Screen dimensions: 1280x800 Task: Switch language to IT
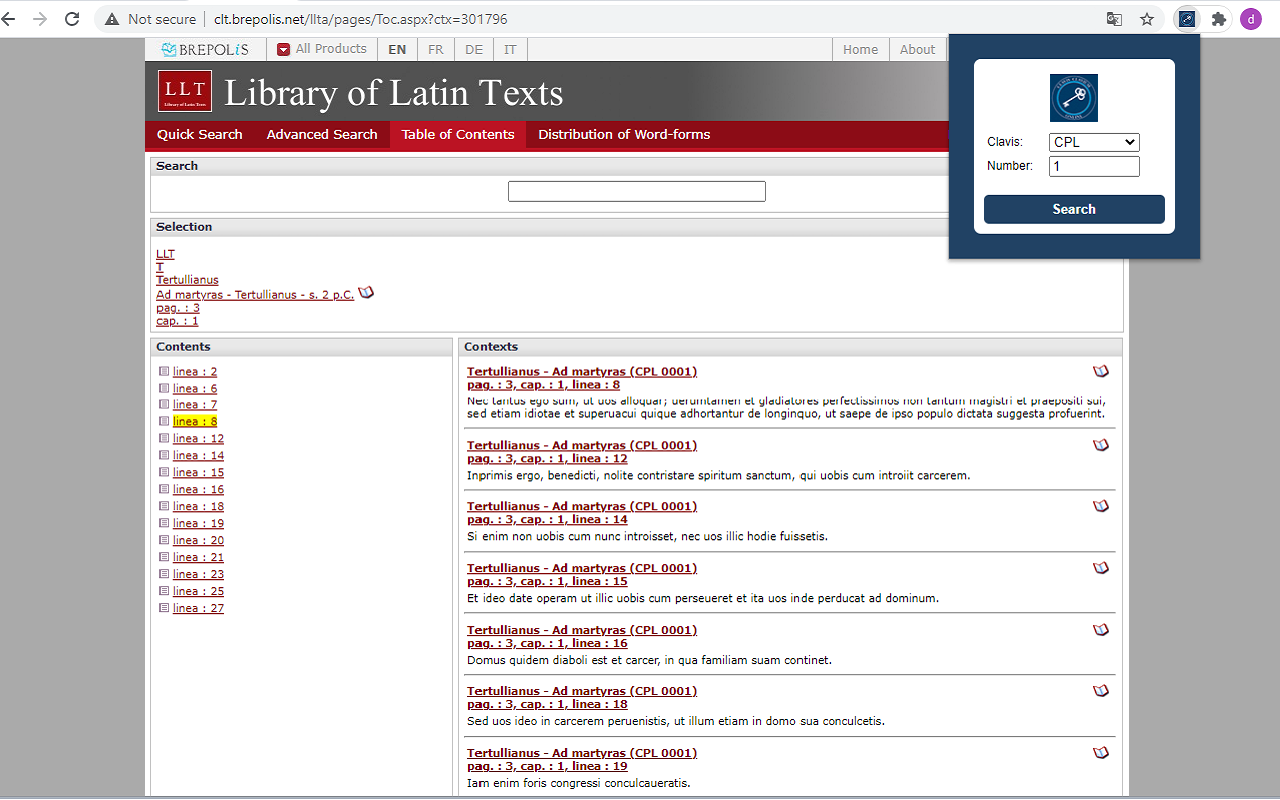pos(510,49)
